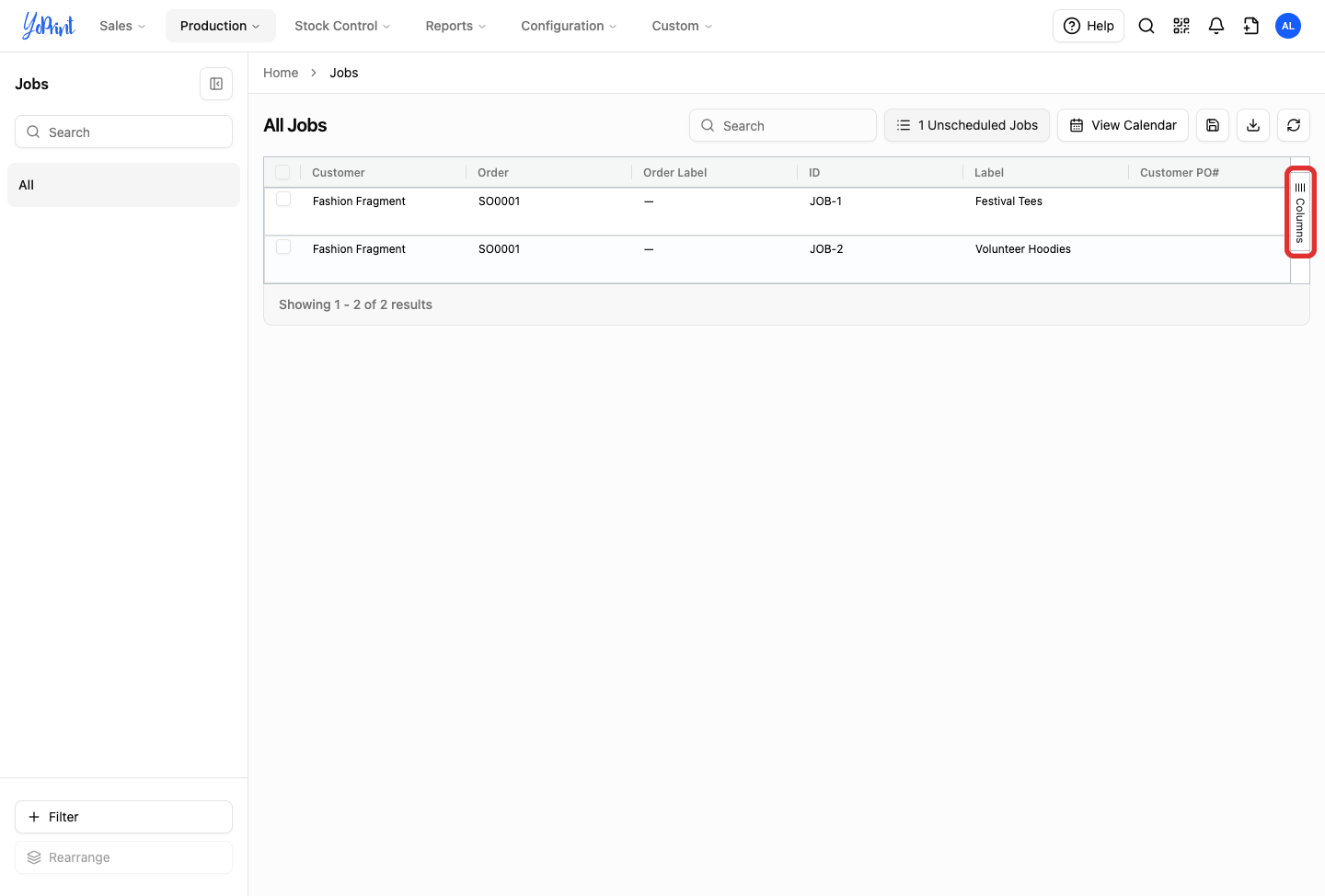Image resolution: width=1325 pixels, height=896 pixels.
Task: Open the Columns side panel
Action: 1300,213
